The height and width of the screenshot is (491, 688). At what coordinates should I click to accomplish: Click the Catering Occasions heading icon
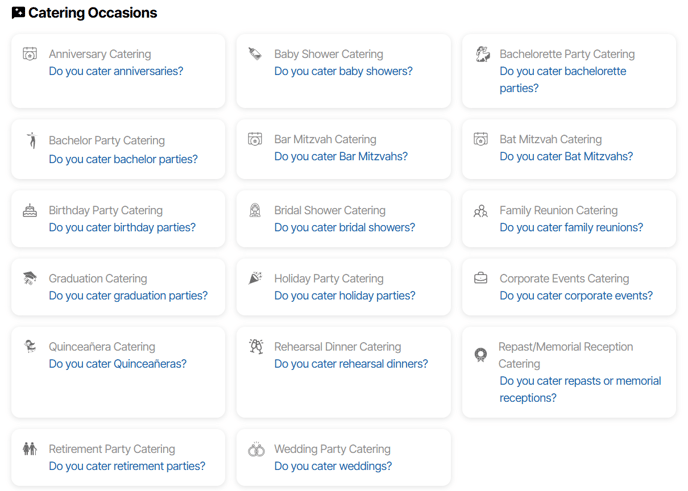pos(18,13)
